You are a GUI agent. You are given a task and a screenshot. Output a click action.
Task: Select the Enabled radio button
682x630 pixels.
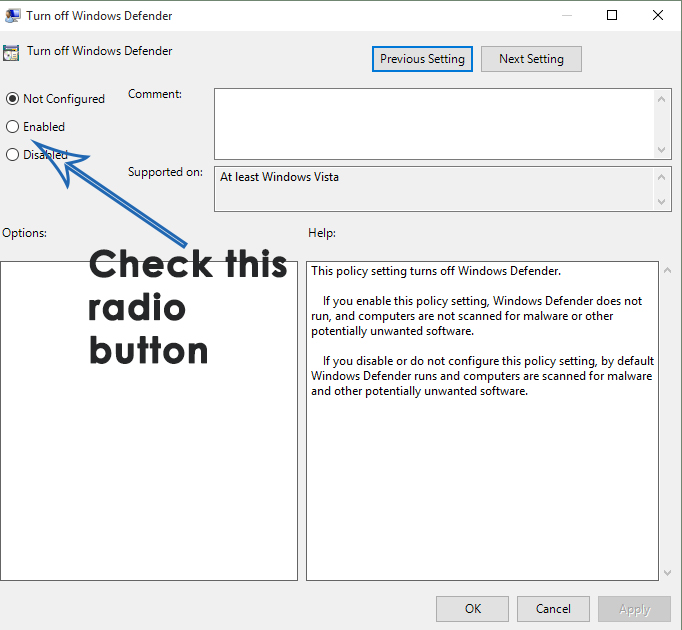[x=13, y=127]
